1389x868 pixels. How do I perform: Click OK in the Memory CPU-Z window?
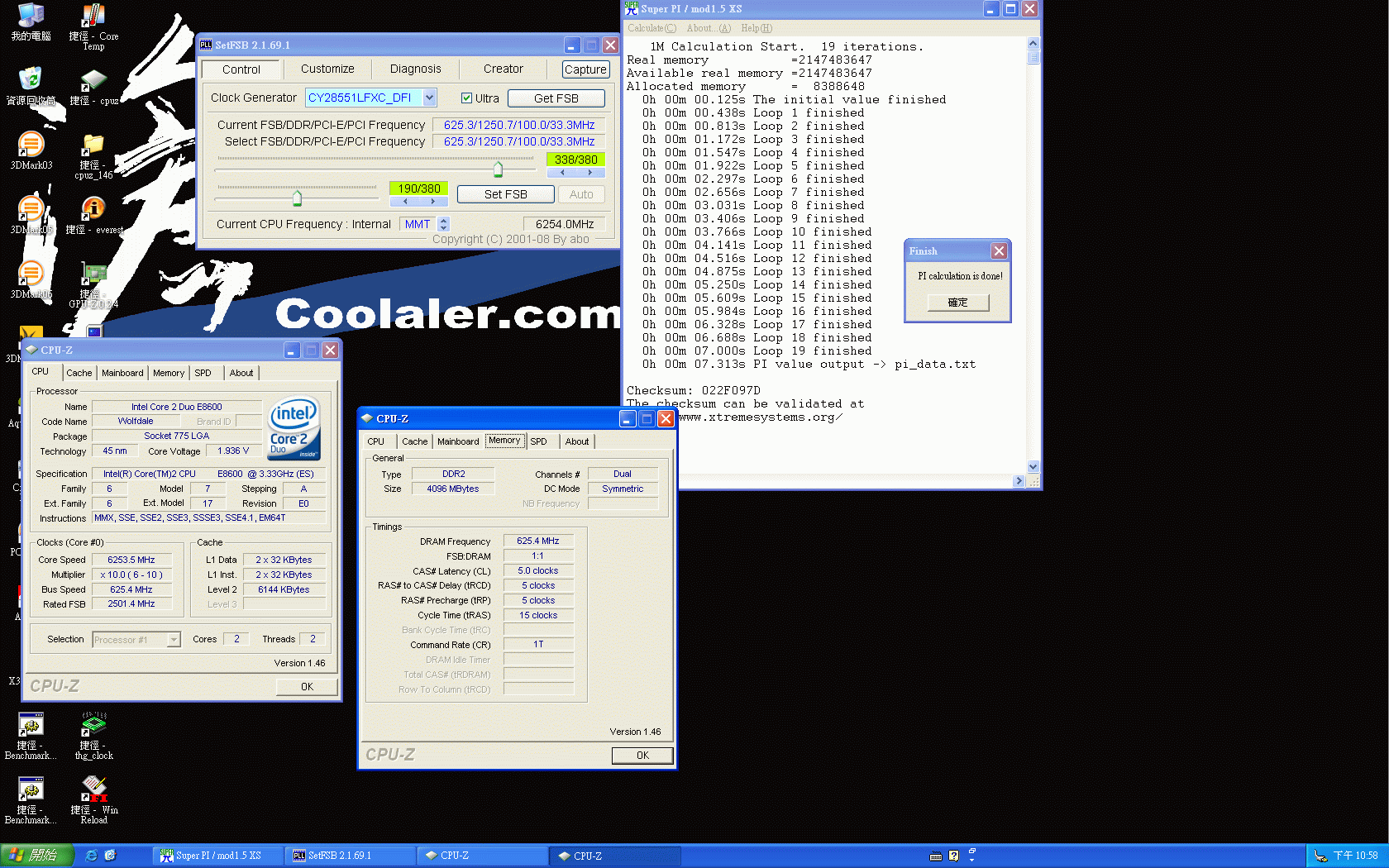[642, 756]
